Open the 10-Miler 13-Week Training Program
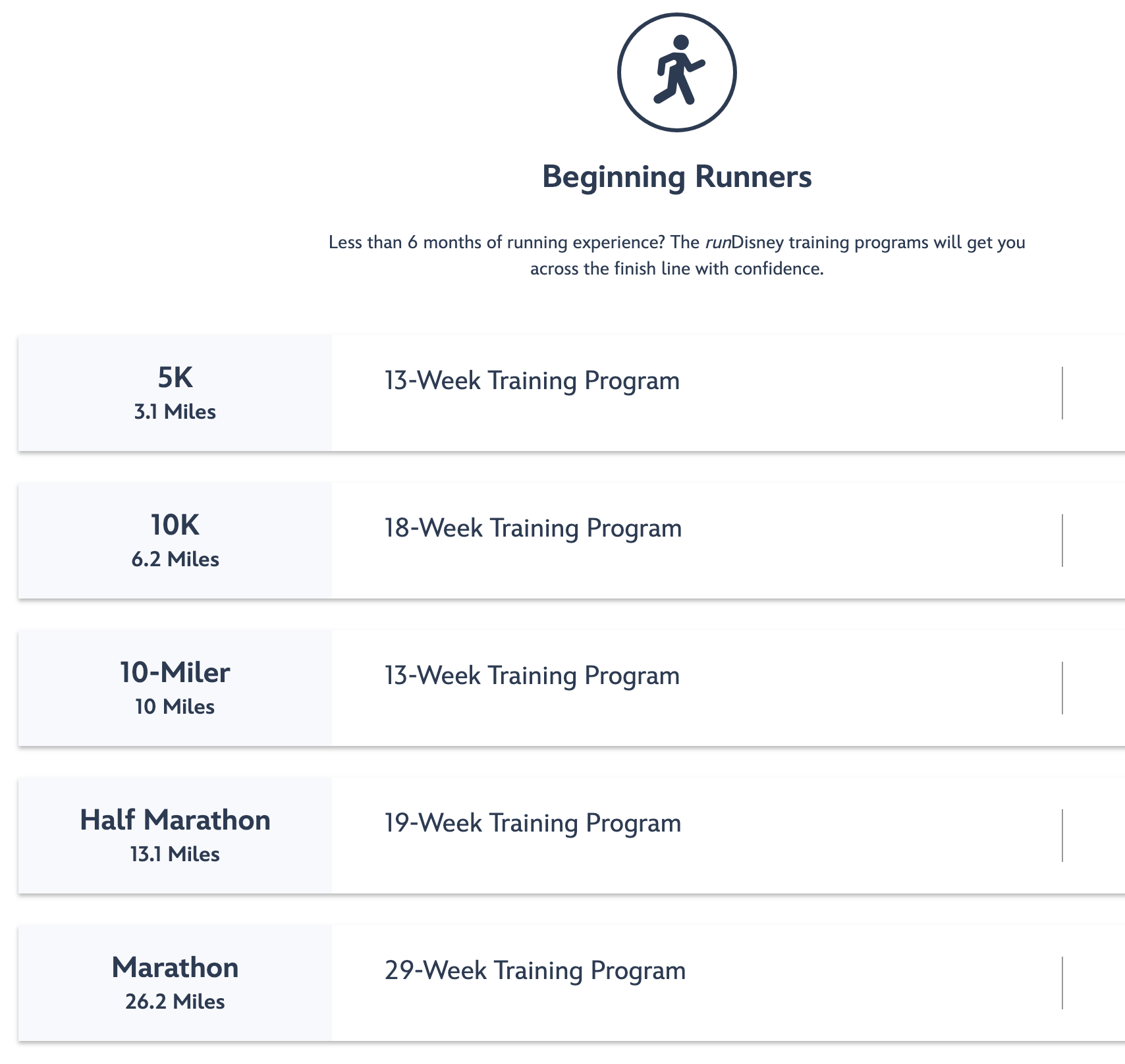 pos(532,676)
